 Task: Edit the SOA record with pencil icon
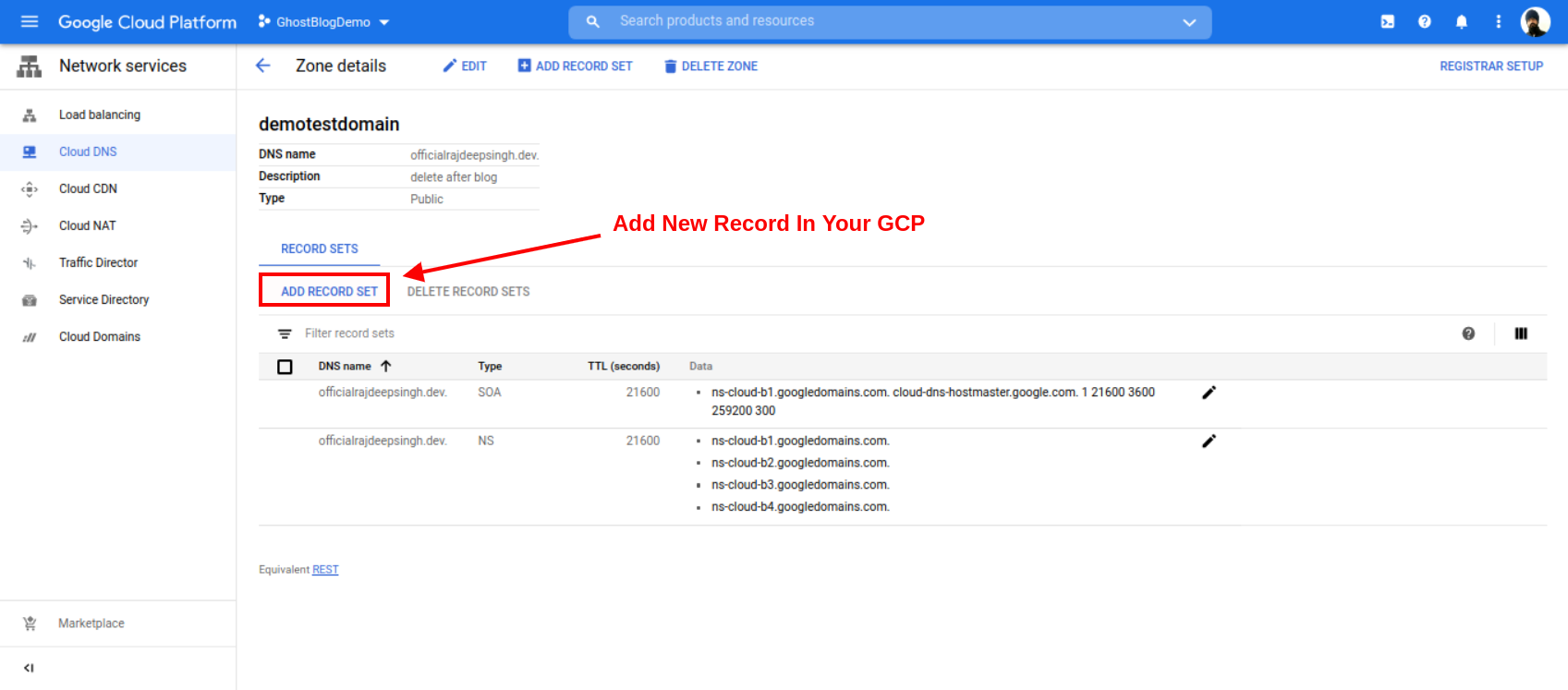click(1209, 393)
